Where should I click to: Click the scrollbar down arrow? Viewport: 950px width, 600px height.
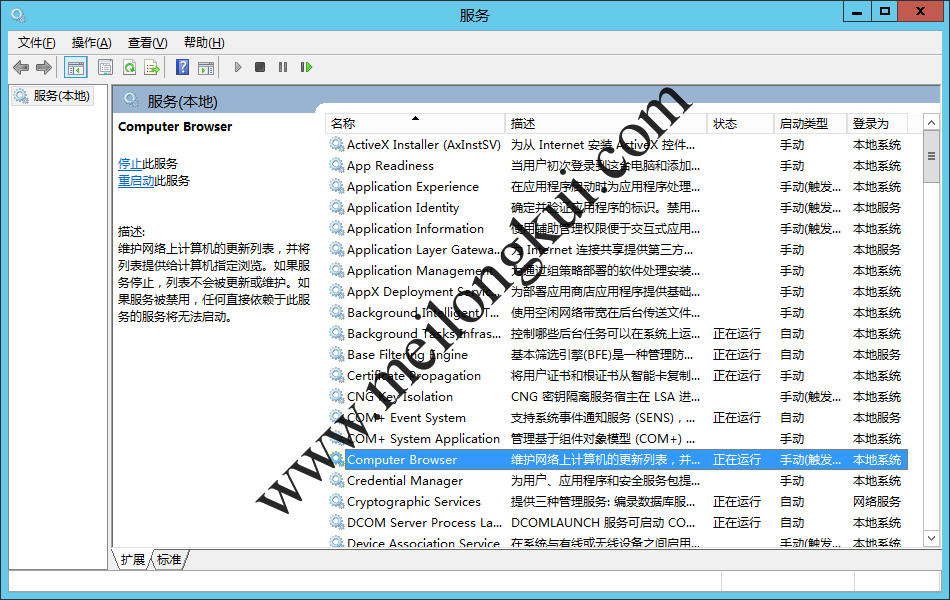[x=931, y=538]
